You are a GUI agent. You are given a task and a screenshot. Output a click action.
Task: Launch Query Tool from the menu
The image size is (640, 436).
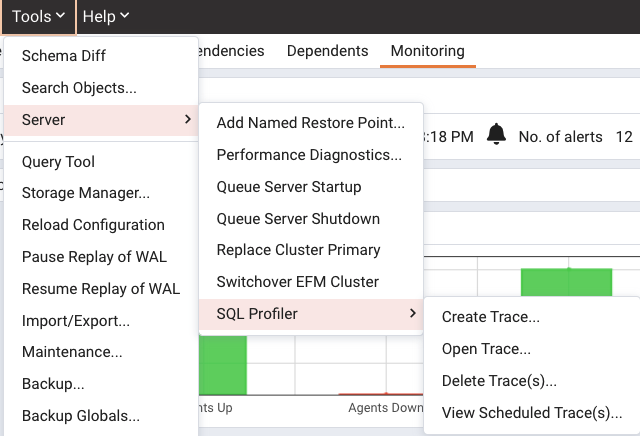click(101, 162)
